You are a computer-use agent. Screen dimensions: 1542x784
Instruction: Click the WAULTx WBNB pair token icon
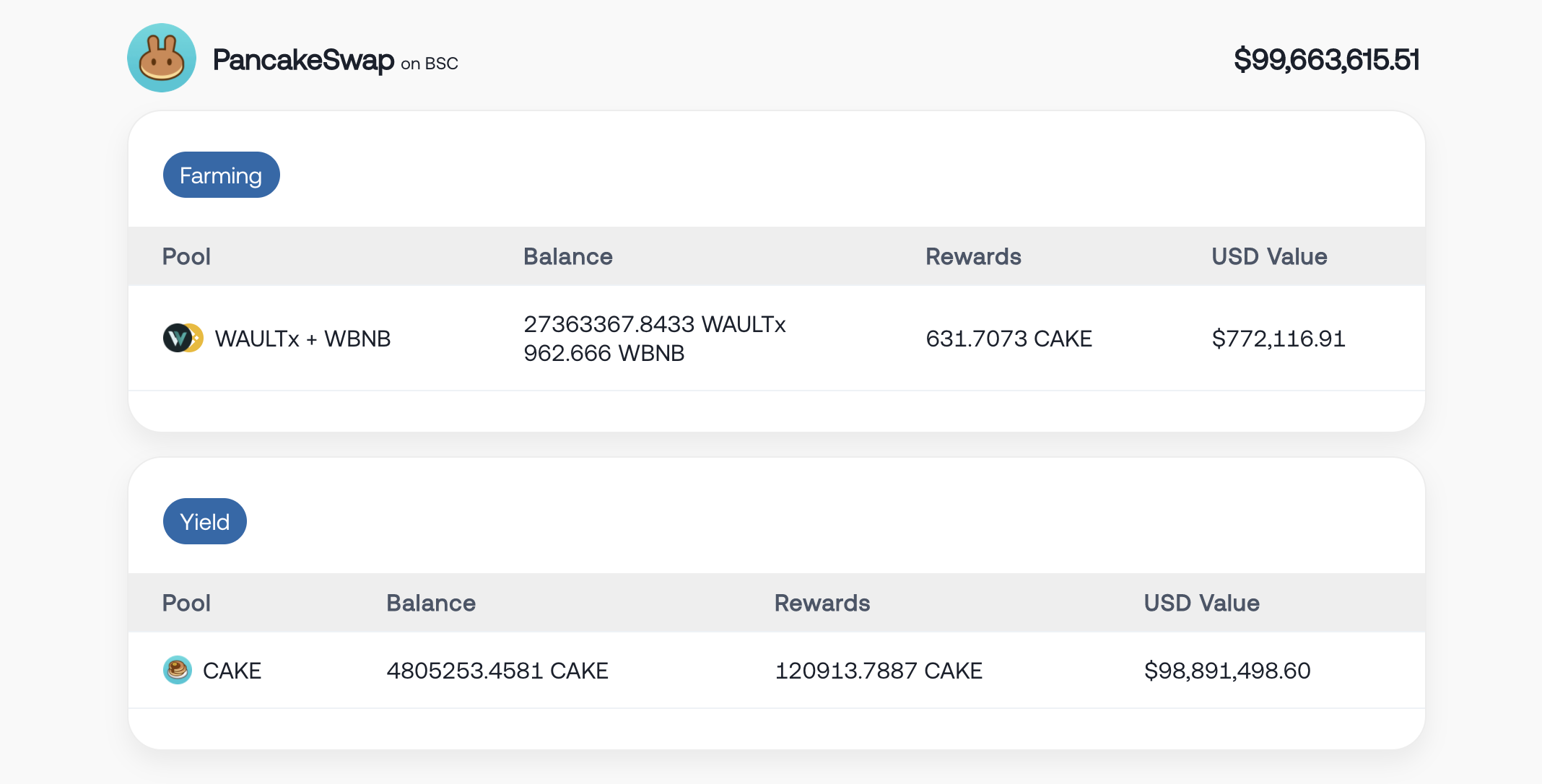183,338
